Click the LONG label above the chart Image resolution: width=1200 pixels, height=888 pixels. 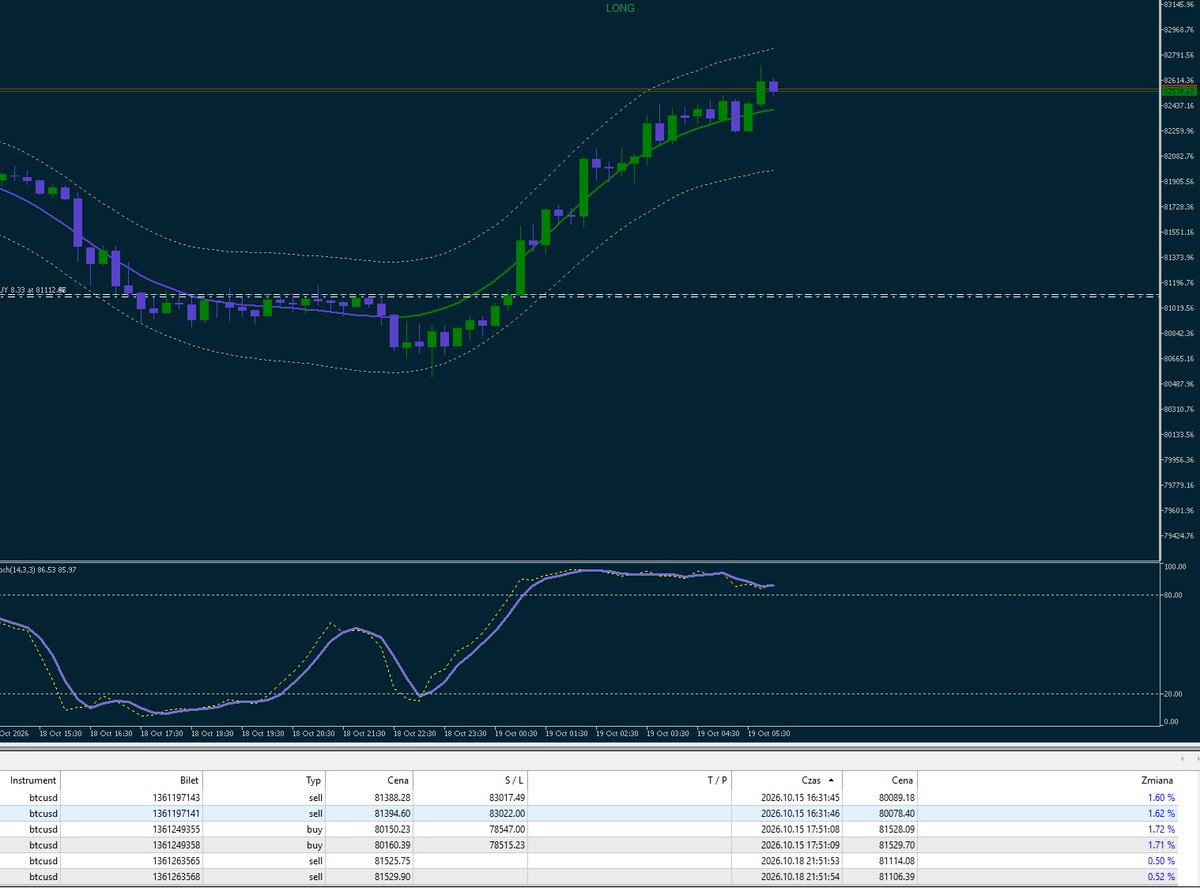[x=620, y=8]
